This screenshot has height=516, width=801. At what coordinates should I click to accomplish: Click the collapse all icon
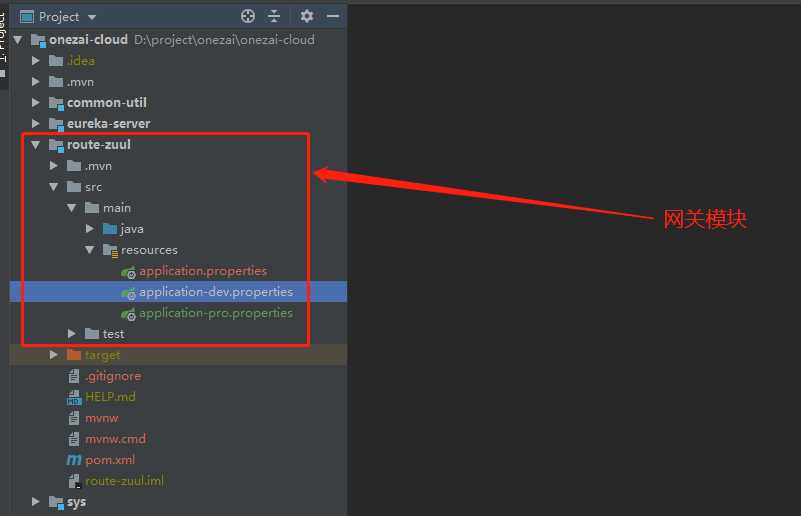coord(274,16)
